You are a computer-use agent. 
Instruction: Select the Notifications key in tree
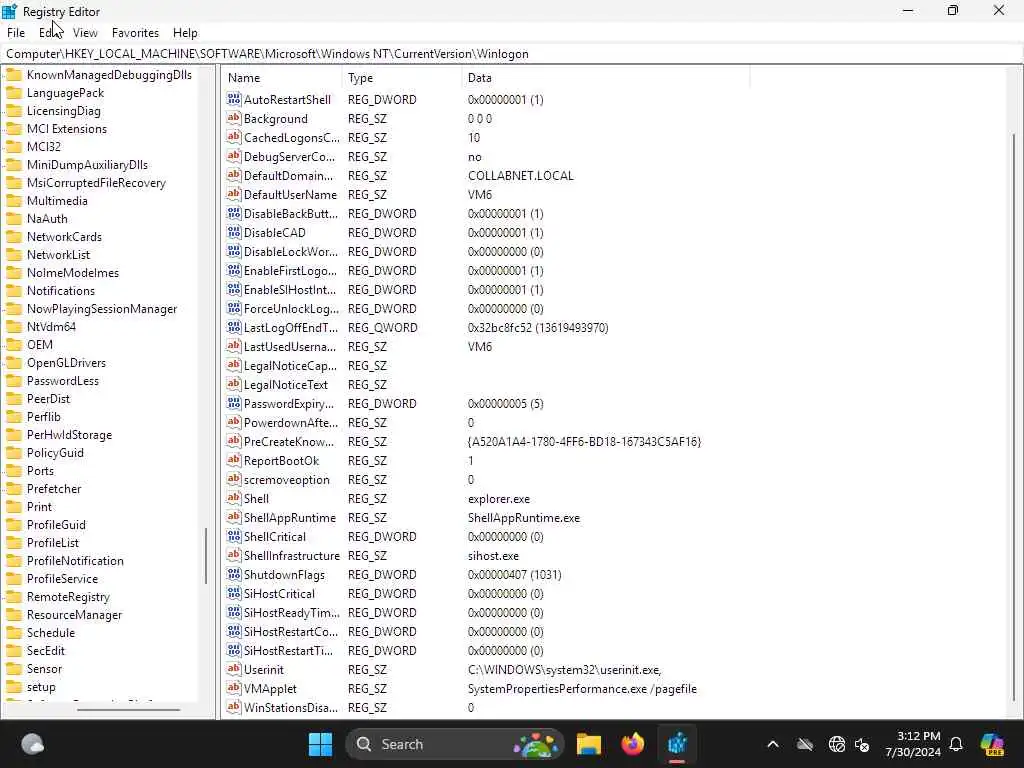coord(61,291)
